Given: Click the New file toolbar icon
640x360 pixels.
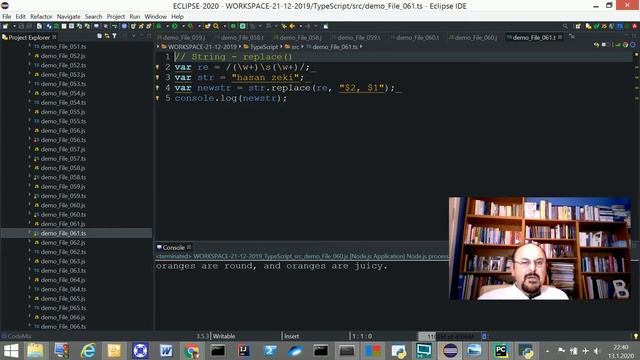Looking at the screenshot, I should pyautogui.click(x=5, y=26).
